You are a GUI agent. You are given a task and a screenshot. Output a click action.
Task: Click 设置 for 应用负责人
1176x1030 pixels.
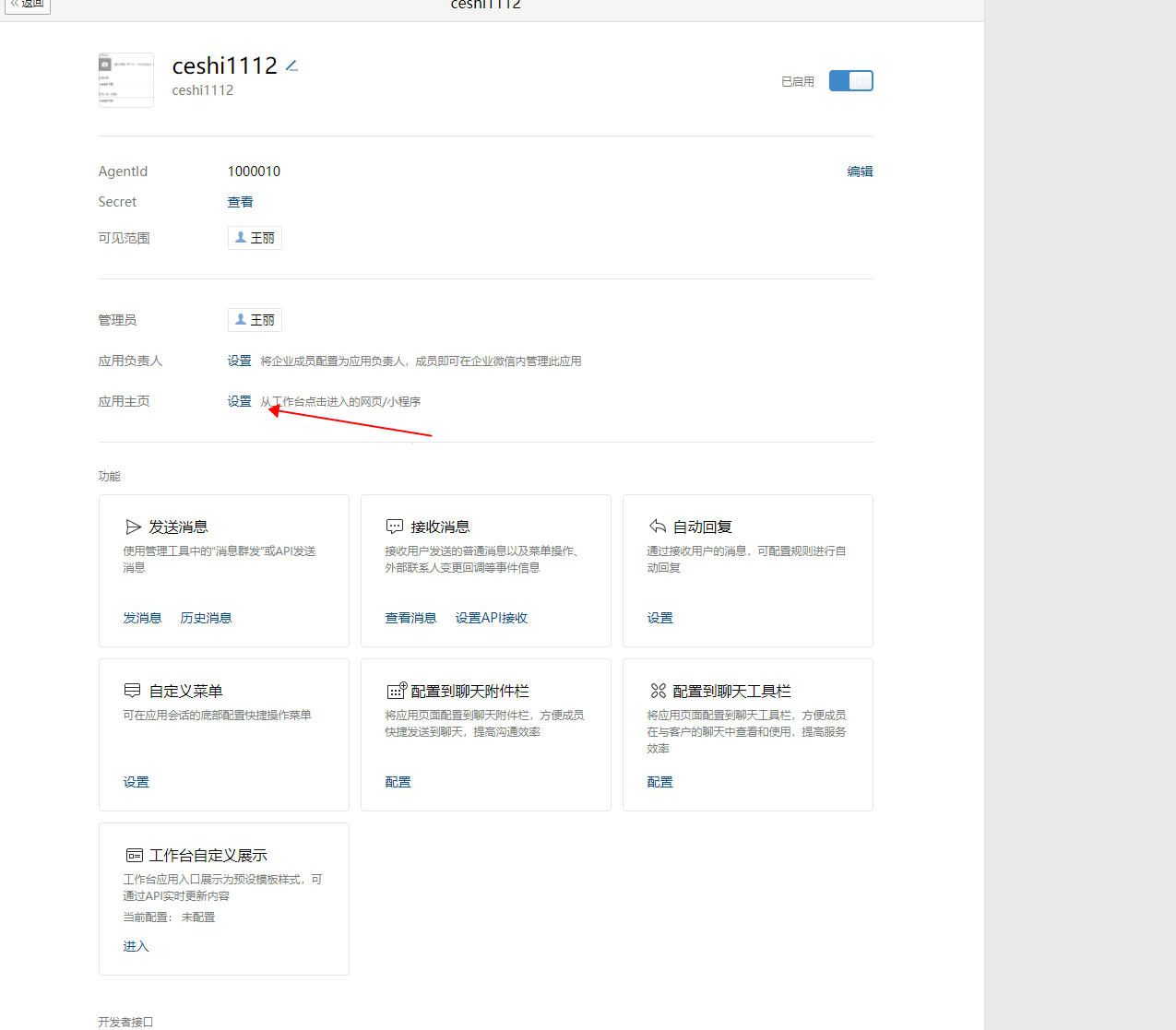pos(239,361)
